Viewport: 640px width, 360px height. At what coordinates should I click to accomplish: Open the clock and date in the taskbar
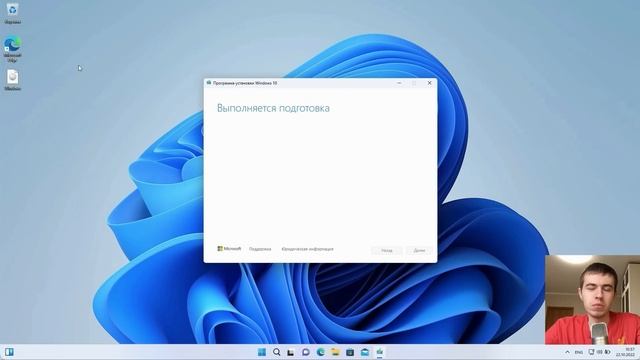tap(626, 352)
